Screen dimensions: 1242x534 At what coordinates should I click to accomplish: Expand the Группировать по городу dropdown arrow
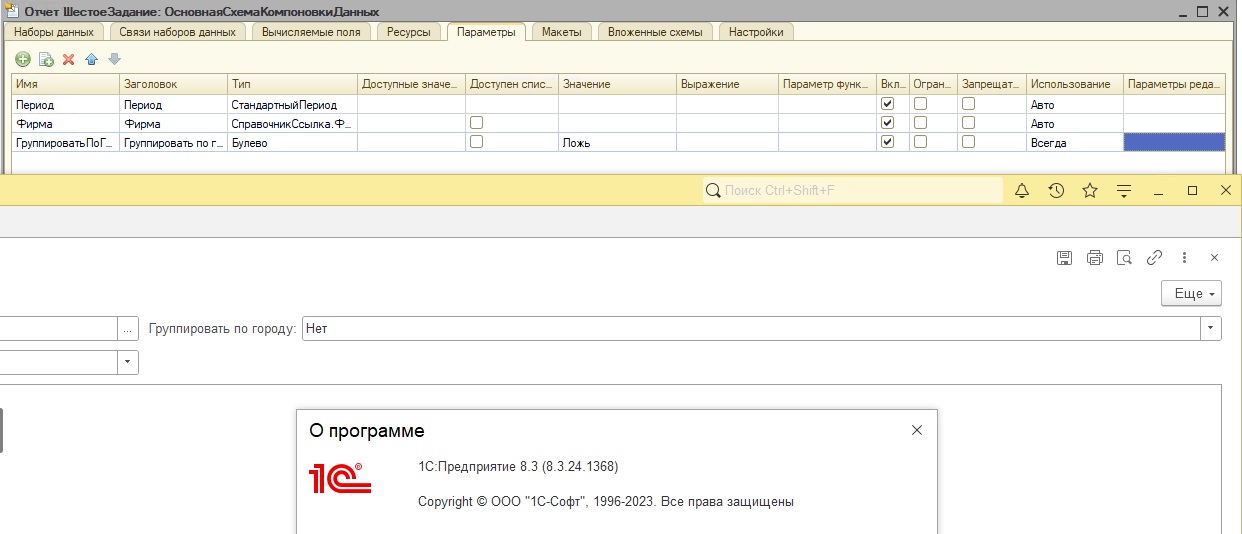point(1212,328)
